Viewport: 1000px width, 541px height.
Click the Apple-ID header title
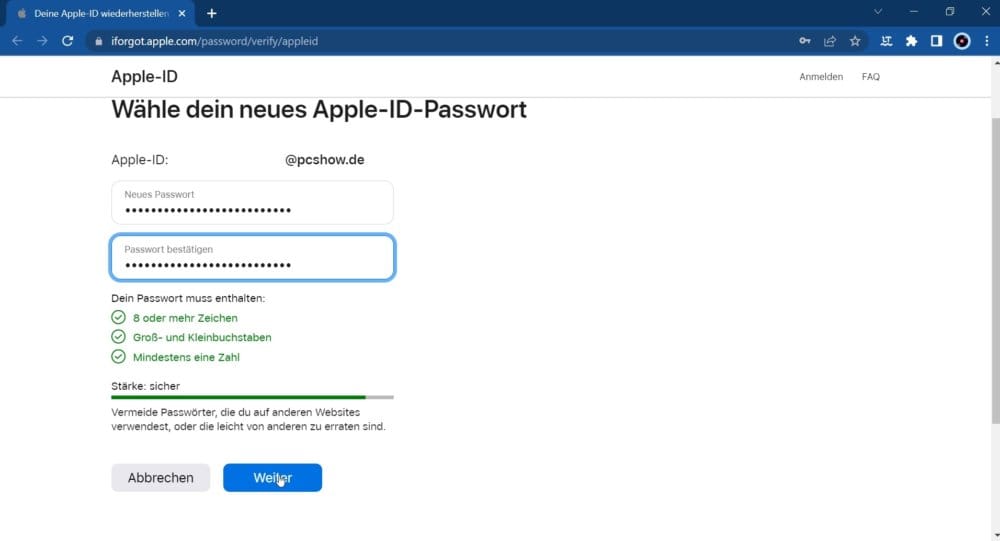[x=144, y=77]
